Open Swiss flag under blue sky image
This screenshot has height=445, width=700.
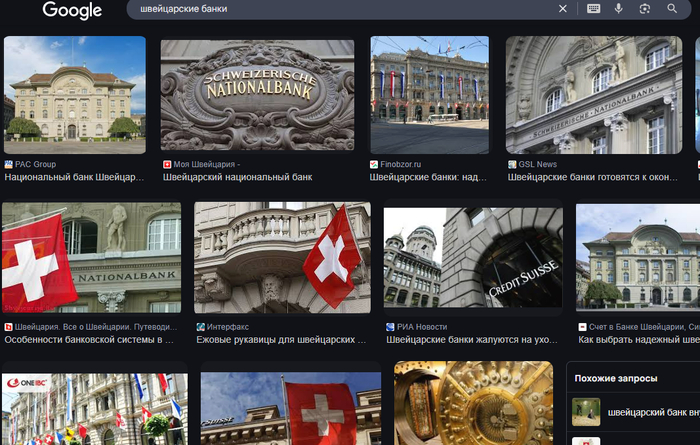[291, 409]
